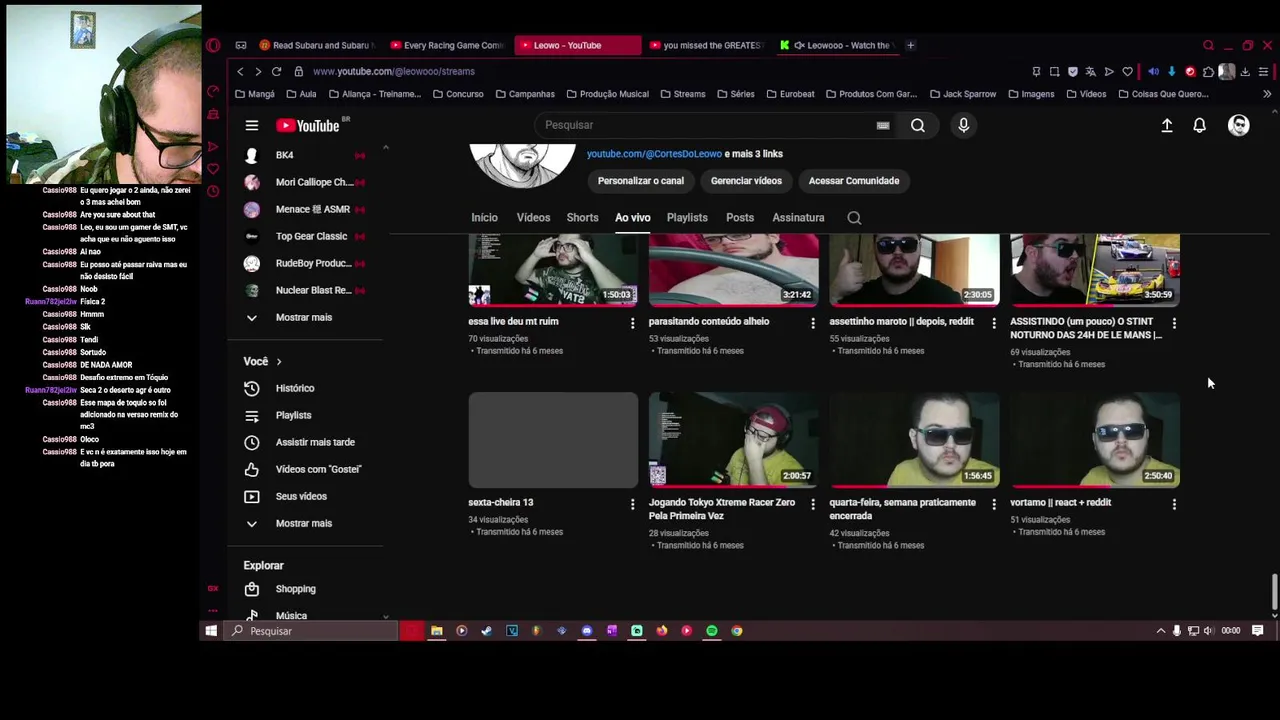Open 'Jogando Tokyo Xtreme Racer Zero' thumbnail
This screenshot has width=1280, height=720.
[733, 440]
